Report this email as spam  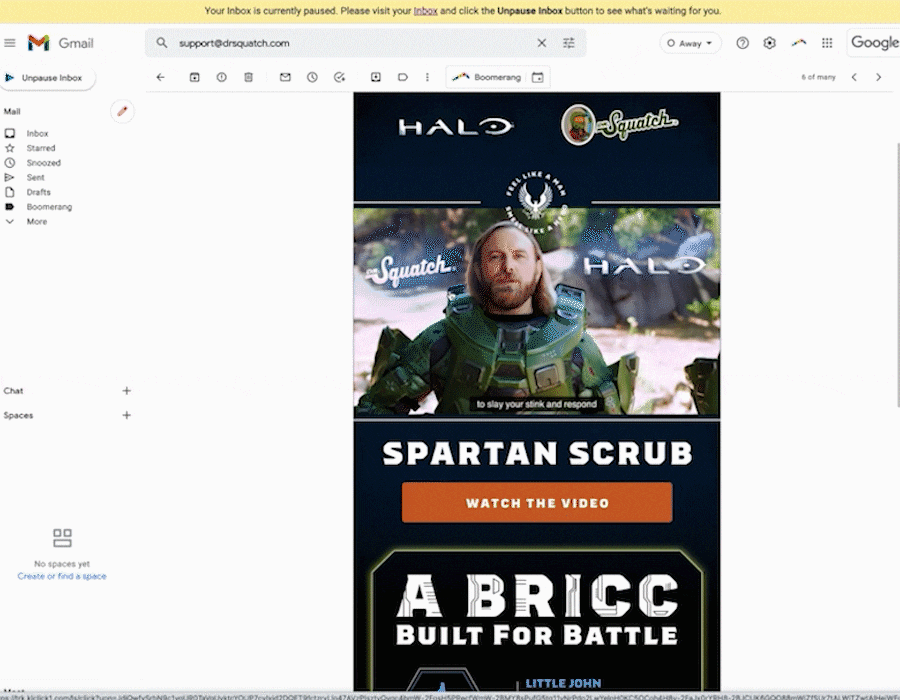(222, 77)
